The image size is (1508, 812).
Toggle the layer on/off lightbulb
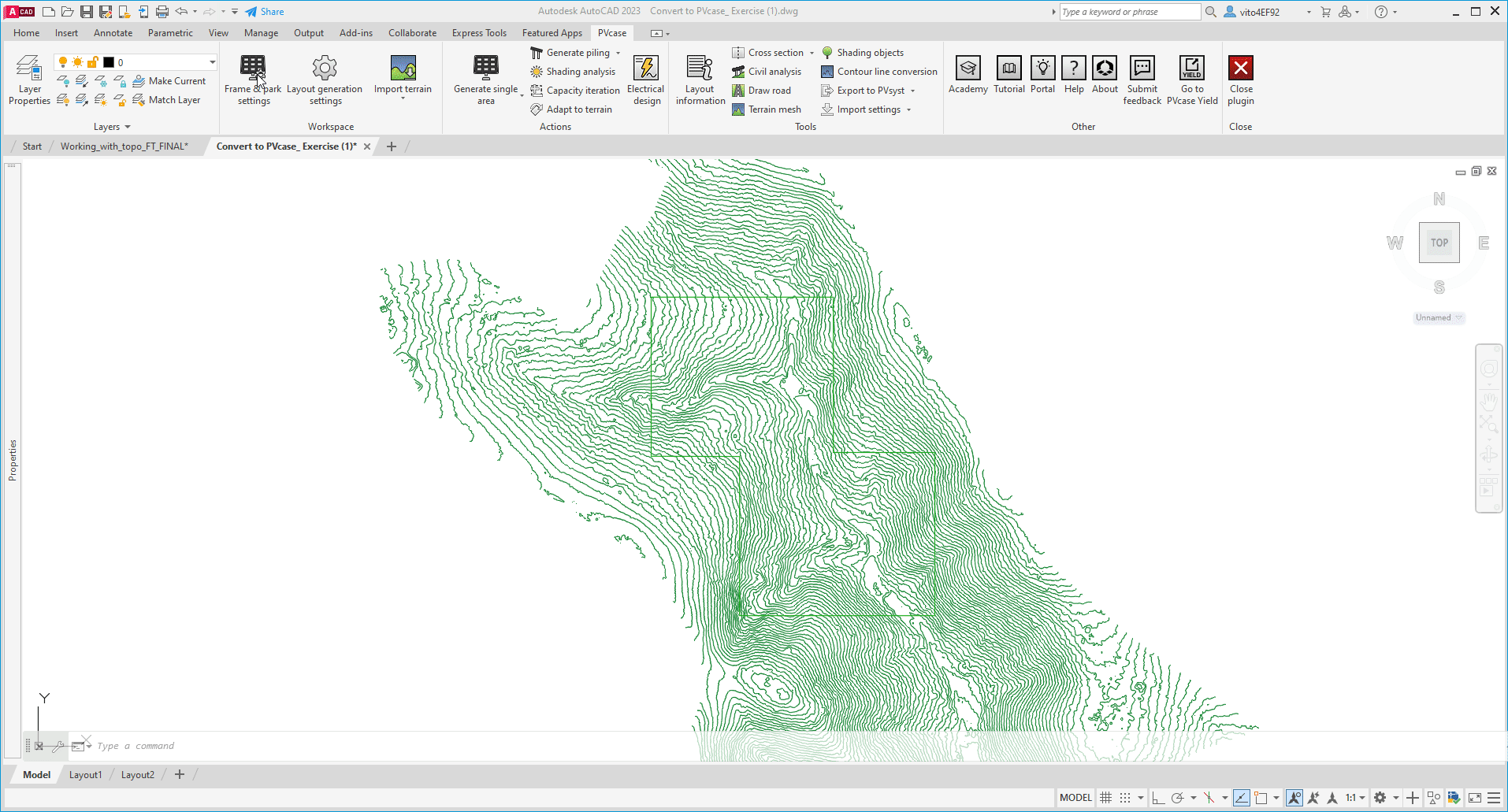coord(63,62)
